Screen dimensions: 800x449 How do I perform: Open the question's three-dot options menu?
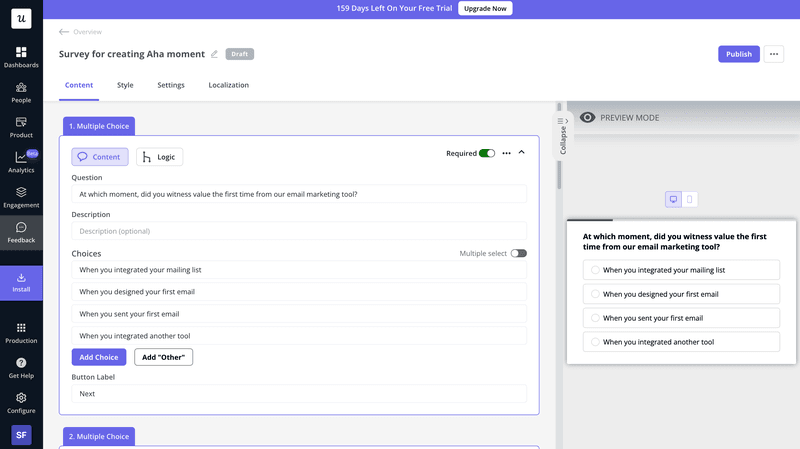[506, 153]
